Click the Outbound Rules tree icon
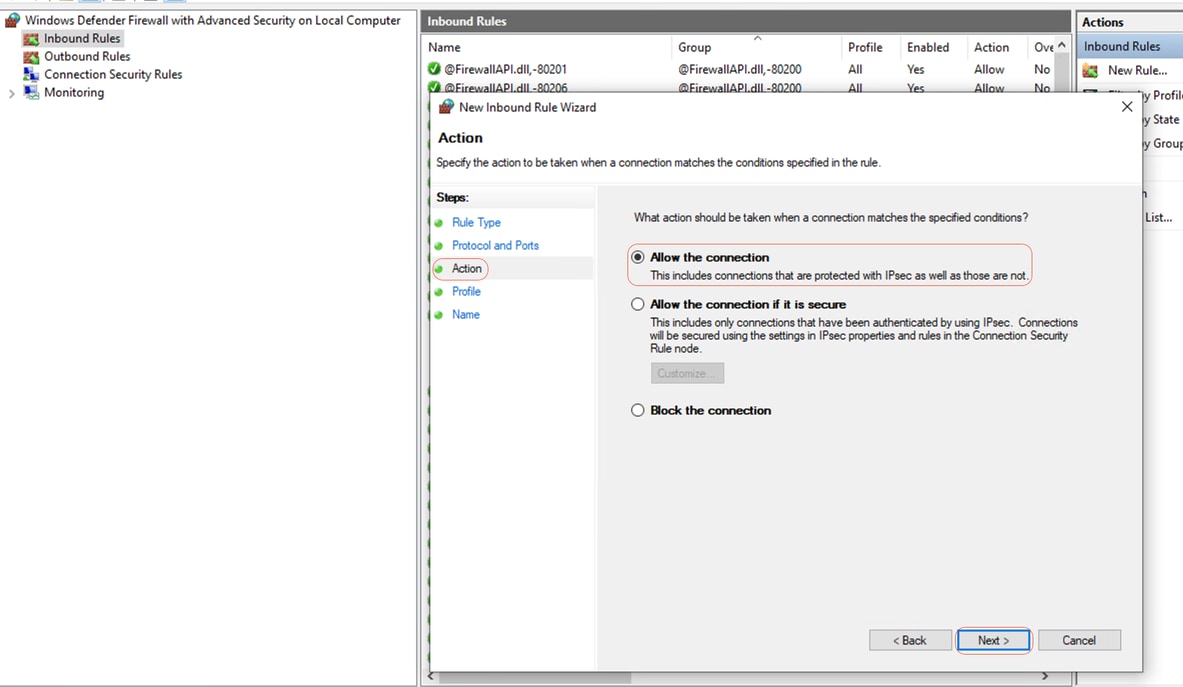 (31, 57)
